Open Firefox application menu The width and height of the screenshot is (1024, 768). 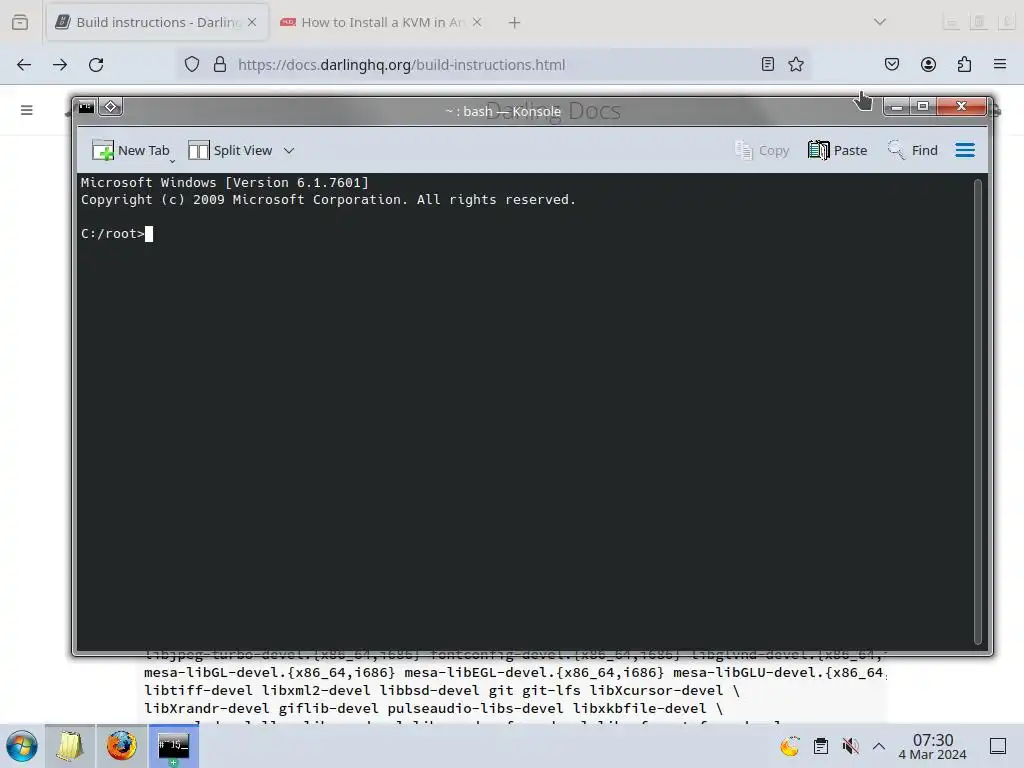click(x=1000, y=64)
